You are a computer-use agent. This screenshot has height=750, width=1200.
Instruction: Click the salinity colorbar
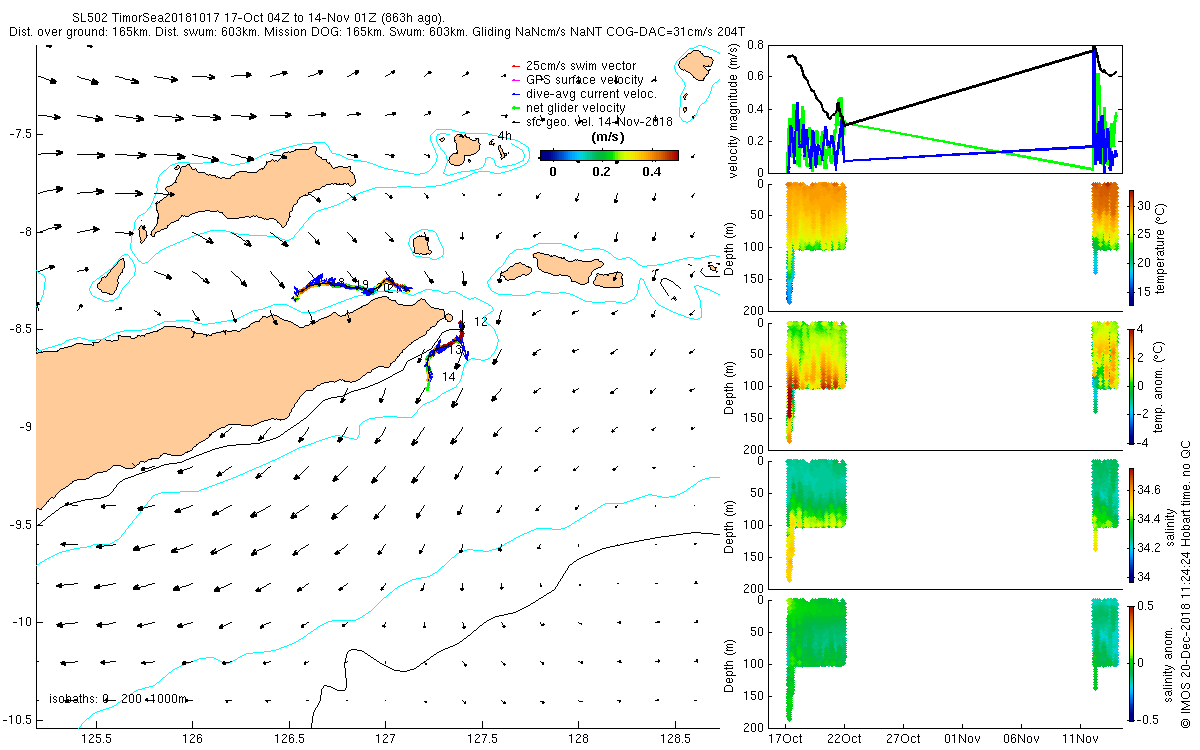pyautogui.click(x=1132, y=524)
